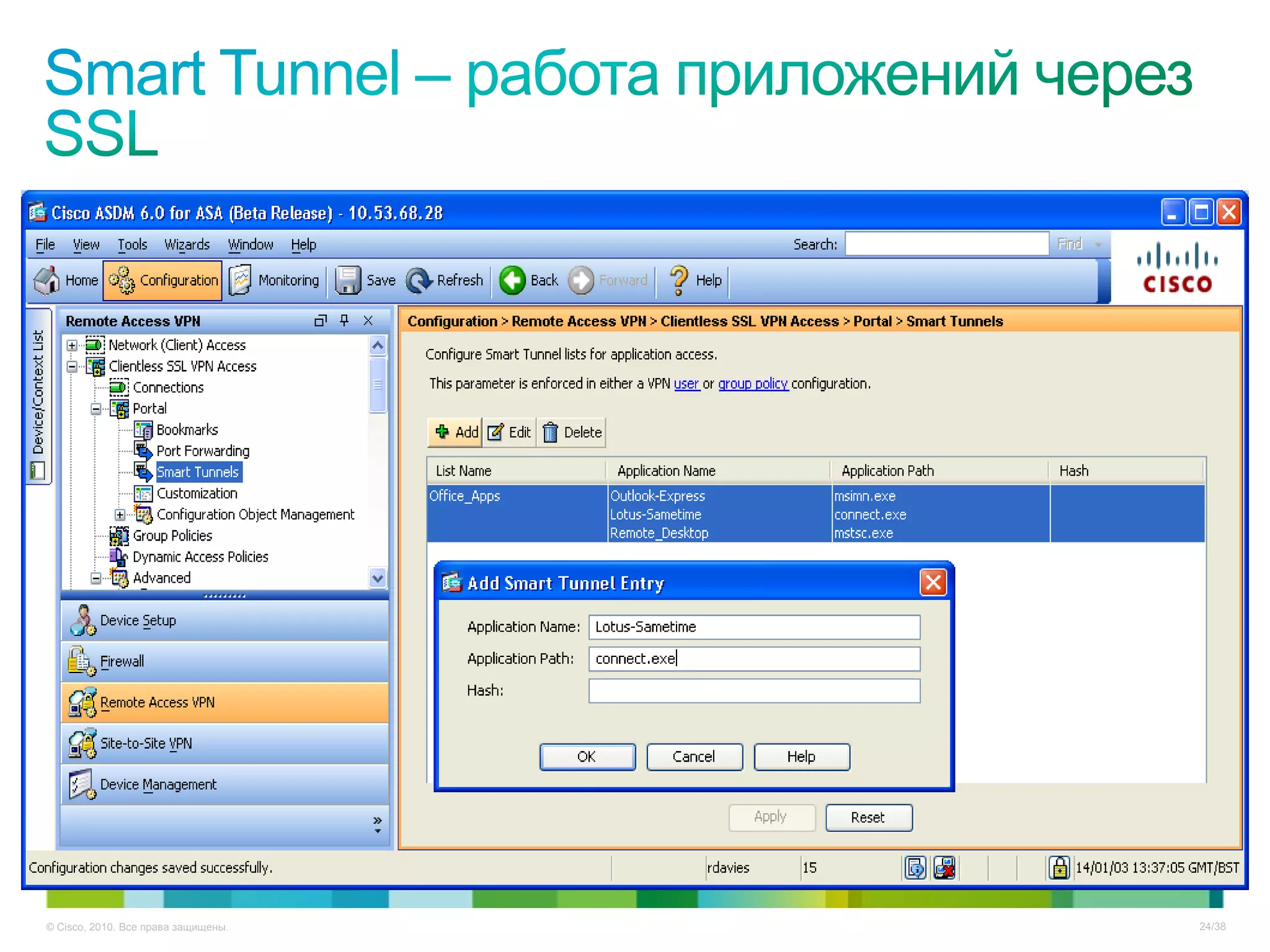Select Port Forwarding tree item

[203, 451]
